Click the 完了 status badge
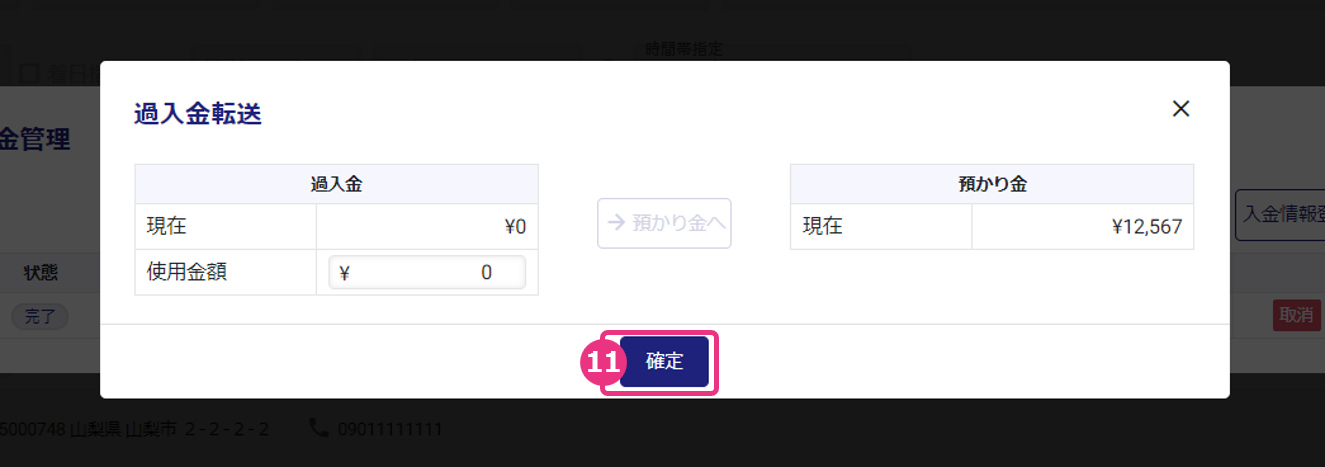 click(40, 316)
